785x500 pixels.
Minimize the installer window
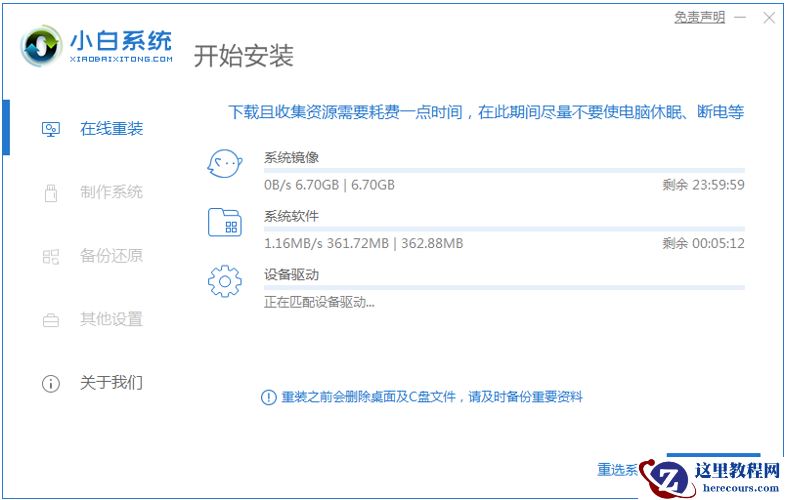[740, 18]
